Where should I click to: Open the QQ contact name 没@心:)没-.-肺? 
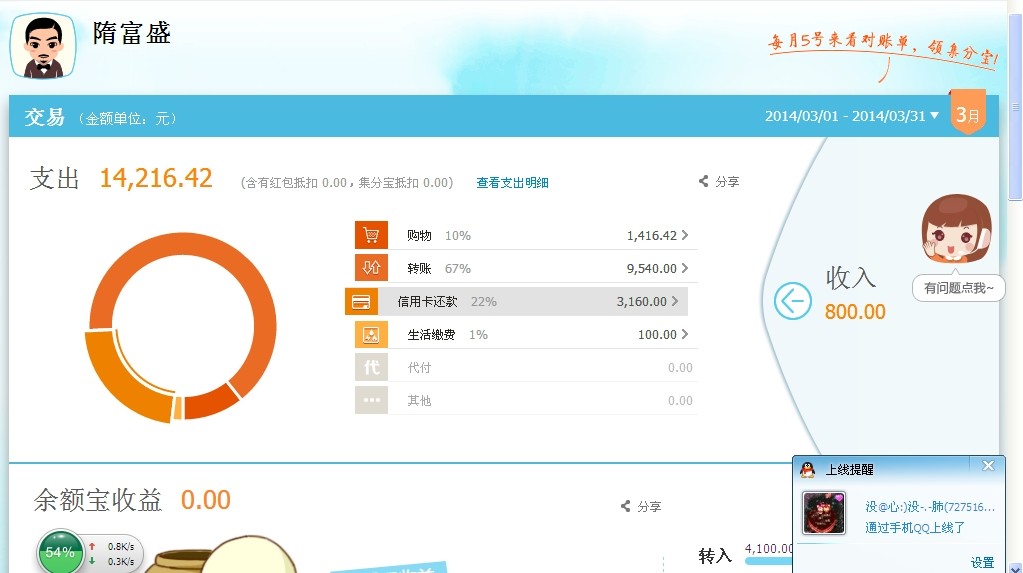tap(930, 506)
